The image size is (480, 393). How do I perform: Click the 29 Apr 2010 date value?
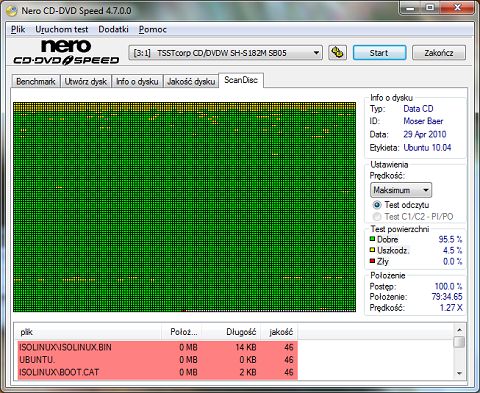coord(425,135)
